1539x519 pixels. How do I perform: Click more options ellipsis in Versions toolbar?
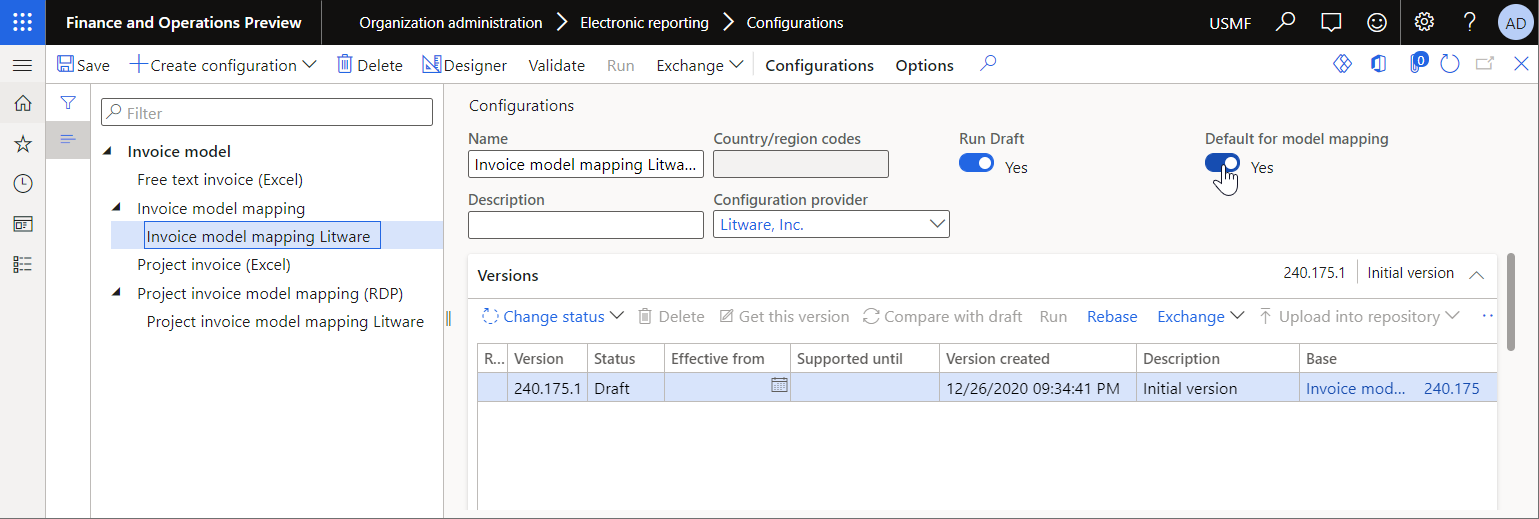coord(1487,316)
